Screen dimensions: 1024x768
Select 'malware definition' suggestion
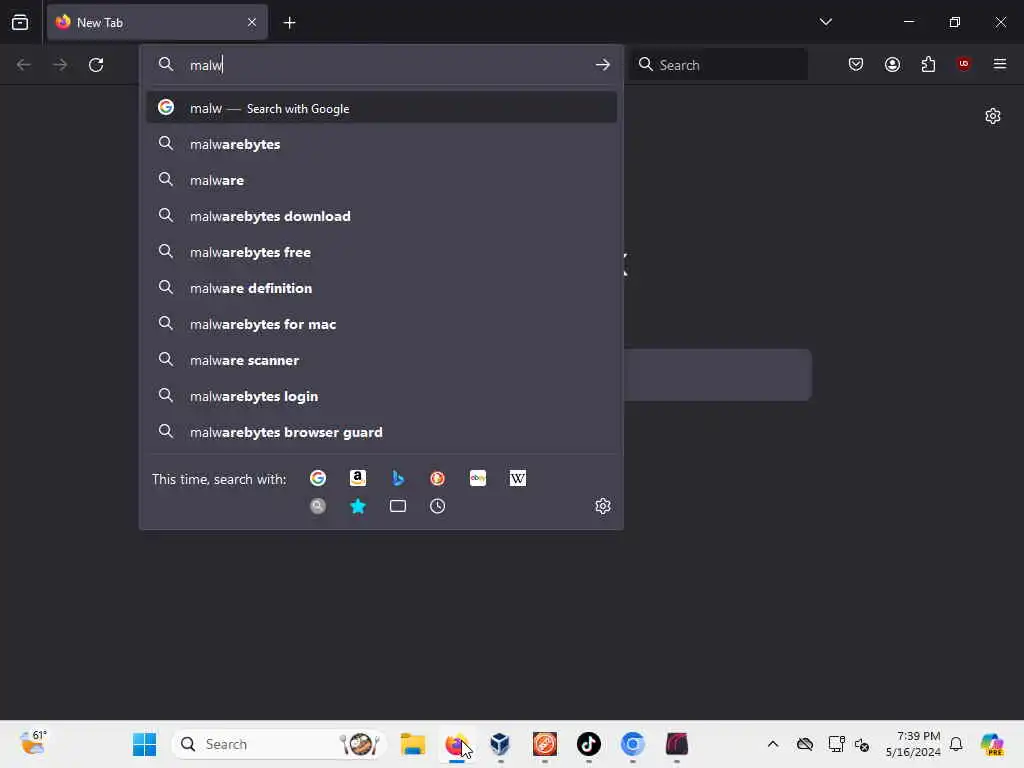(382, 288)
